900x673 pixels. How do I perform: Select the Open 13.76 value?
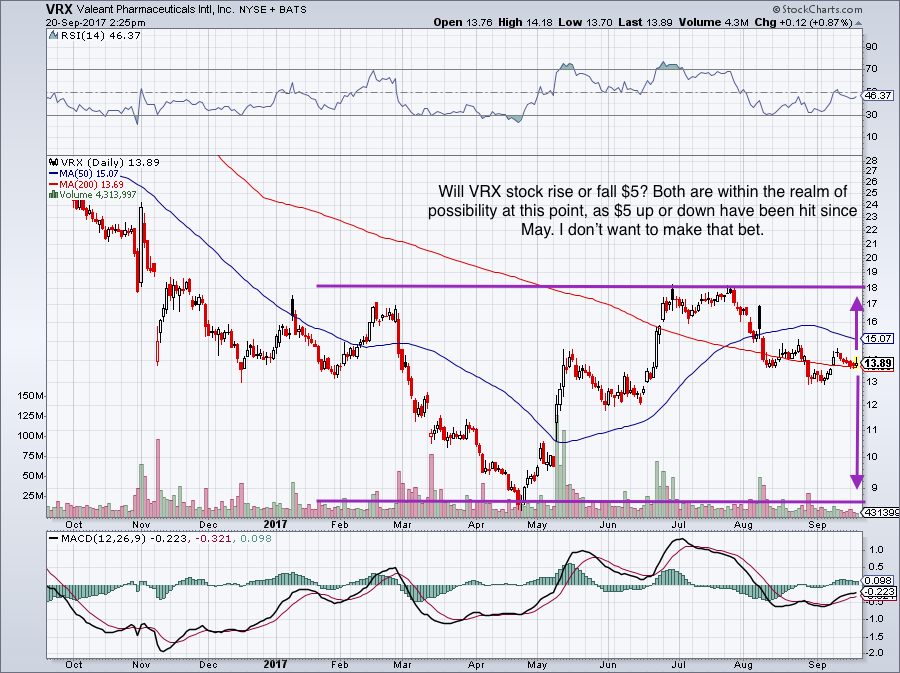pyautogui.click(x=463, y=22)
